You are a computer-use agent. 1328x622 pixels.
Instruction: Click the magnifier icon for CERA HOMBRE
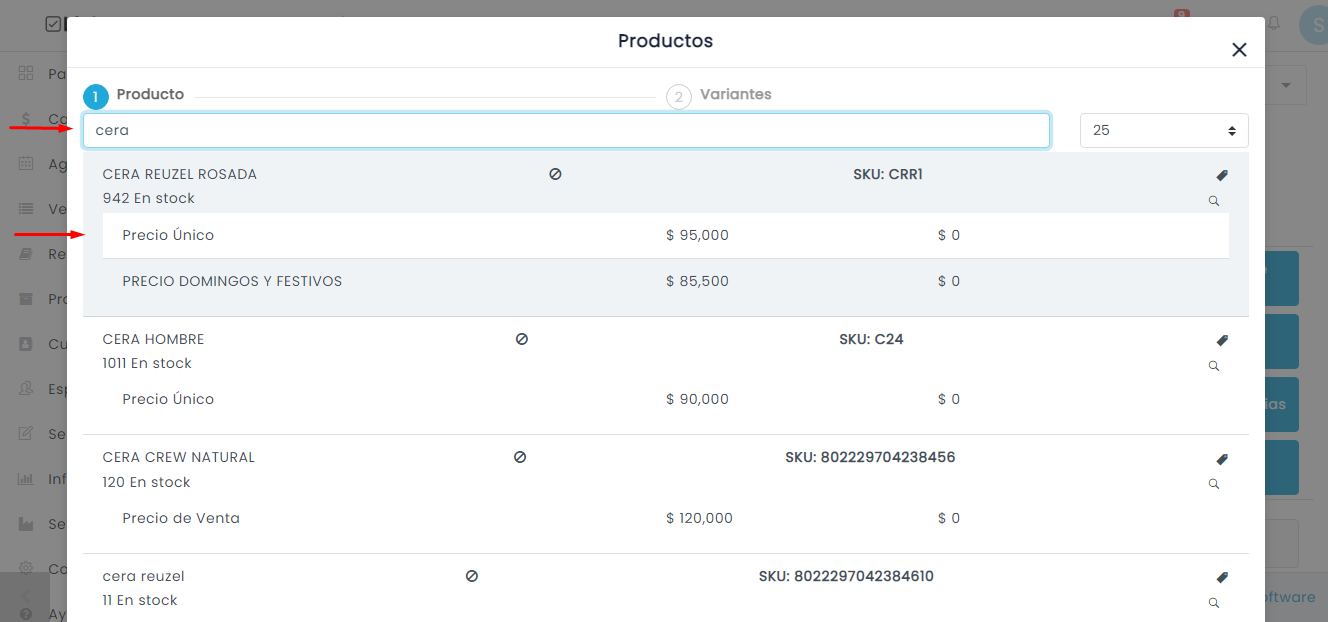1214,366
